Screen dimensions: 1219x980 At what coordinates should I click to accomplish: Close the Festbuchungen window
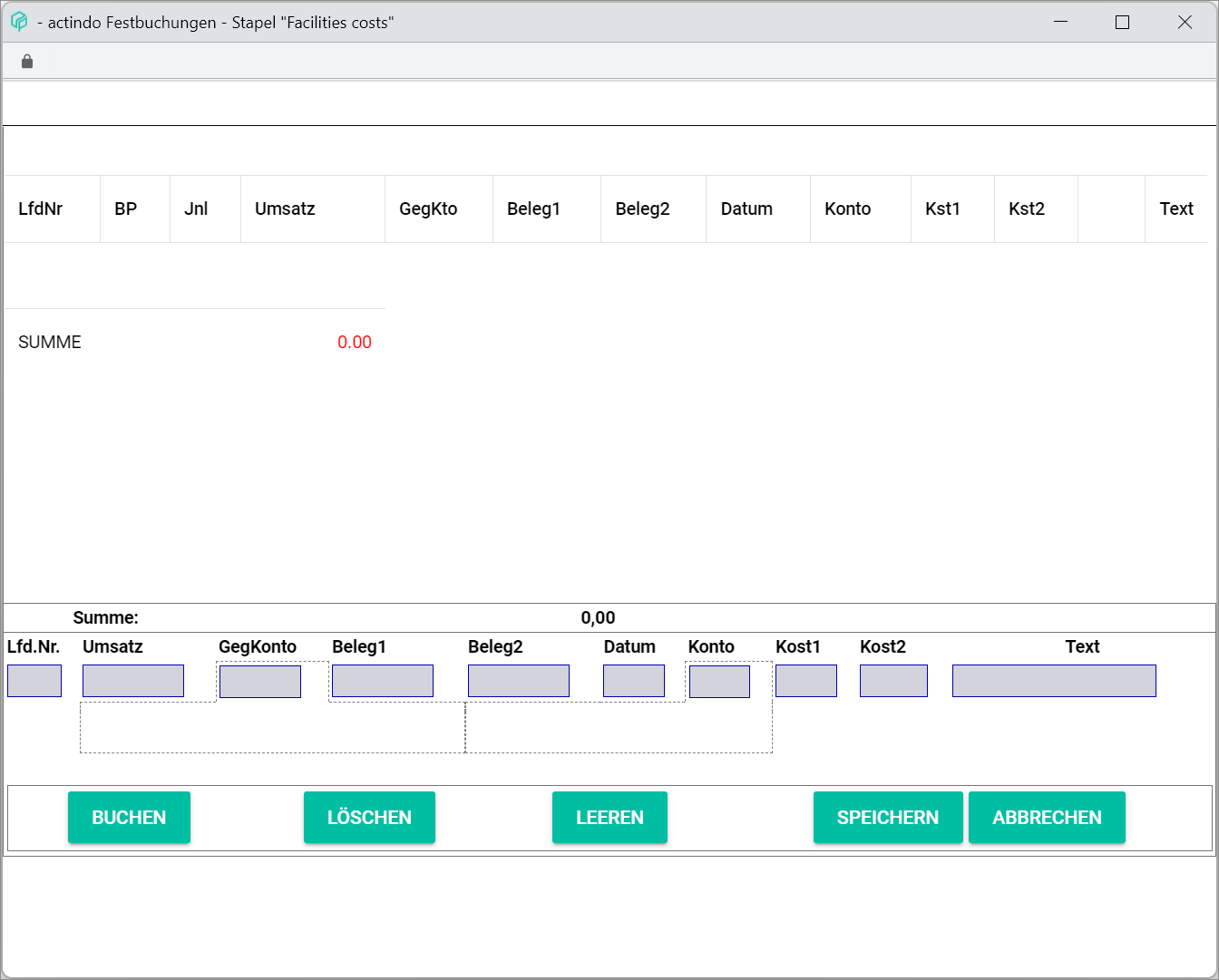click(x=1185, y=22)
